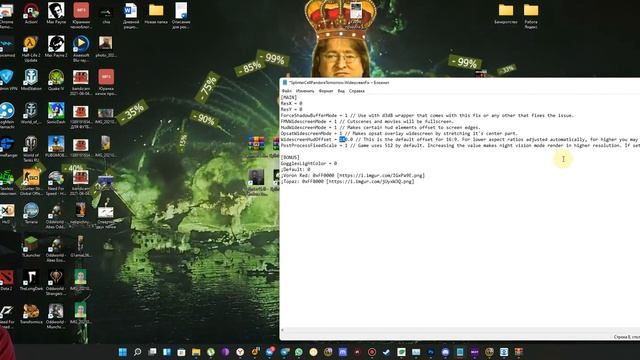Image resolution: width=640 pixels, height=360 pixels.
Task: Select the Transformice desktop shortcut
Action: [x=31, y=313]
